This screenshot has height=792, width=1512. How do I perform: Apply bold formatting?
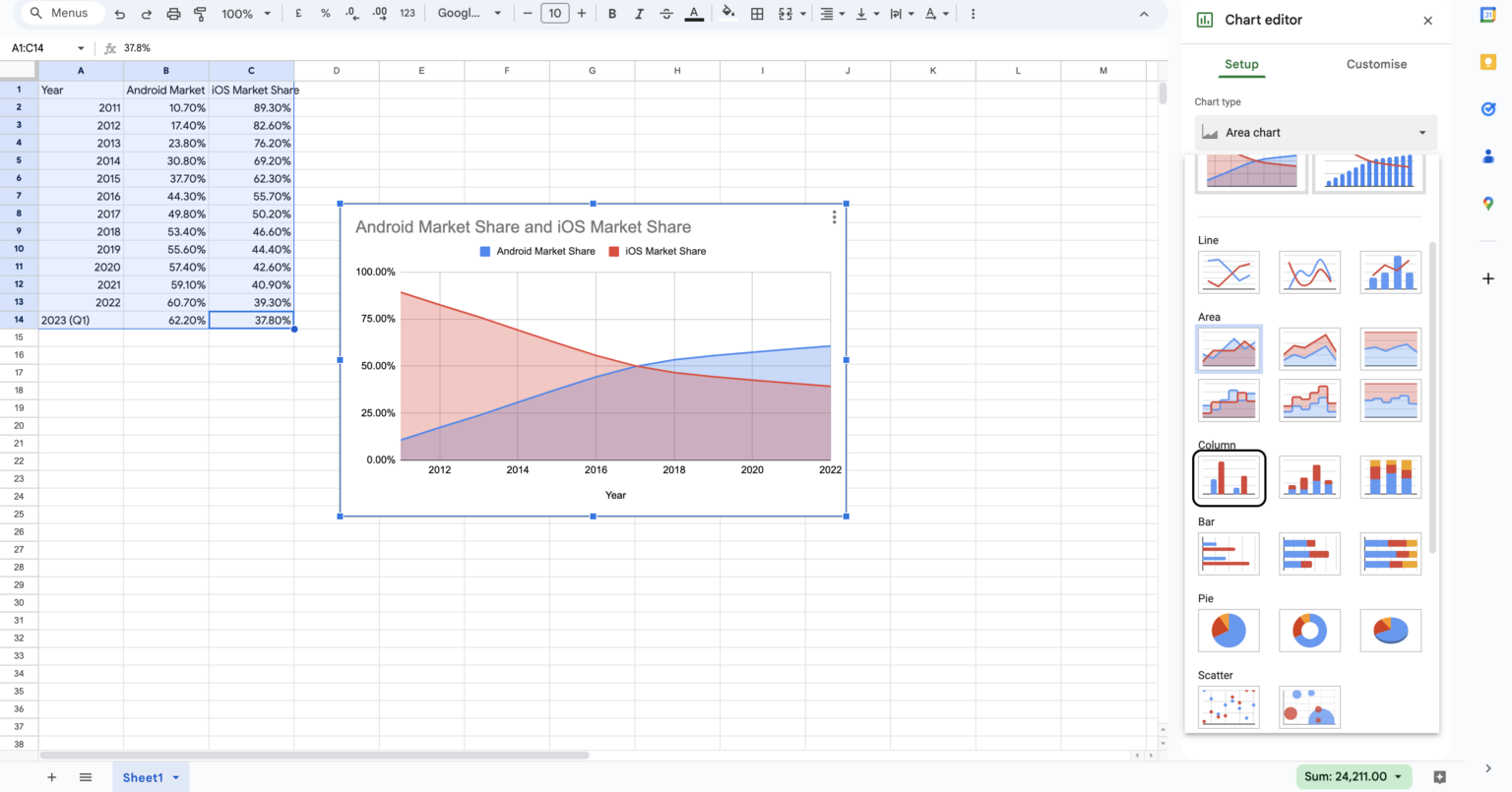[612, 13]
